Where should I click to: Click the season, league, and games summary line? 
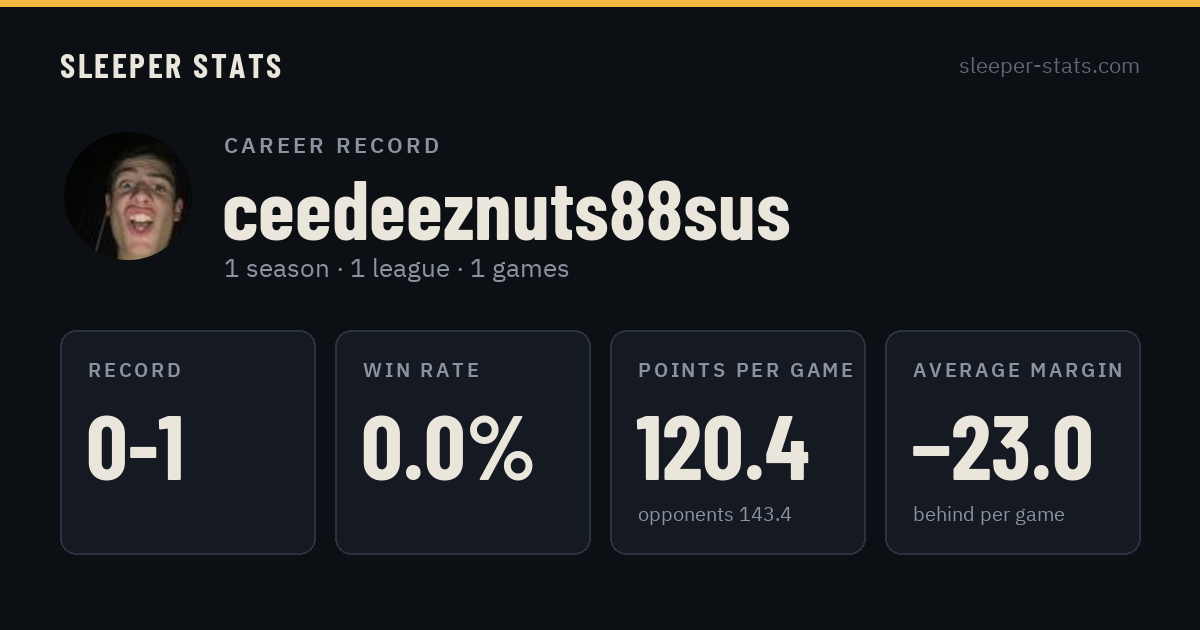click(396, 269)
